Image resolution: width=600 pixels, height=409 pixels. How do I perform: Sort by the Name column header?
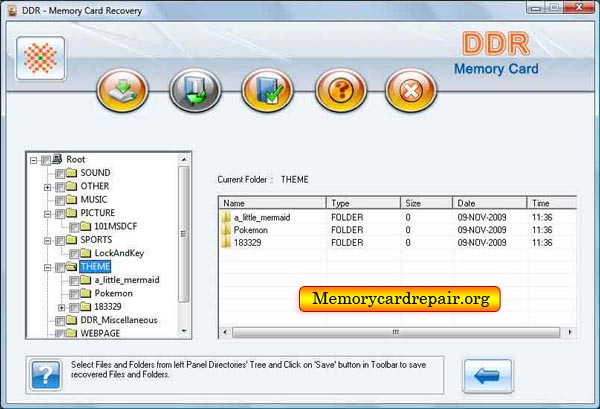272,203
